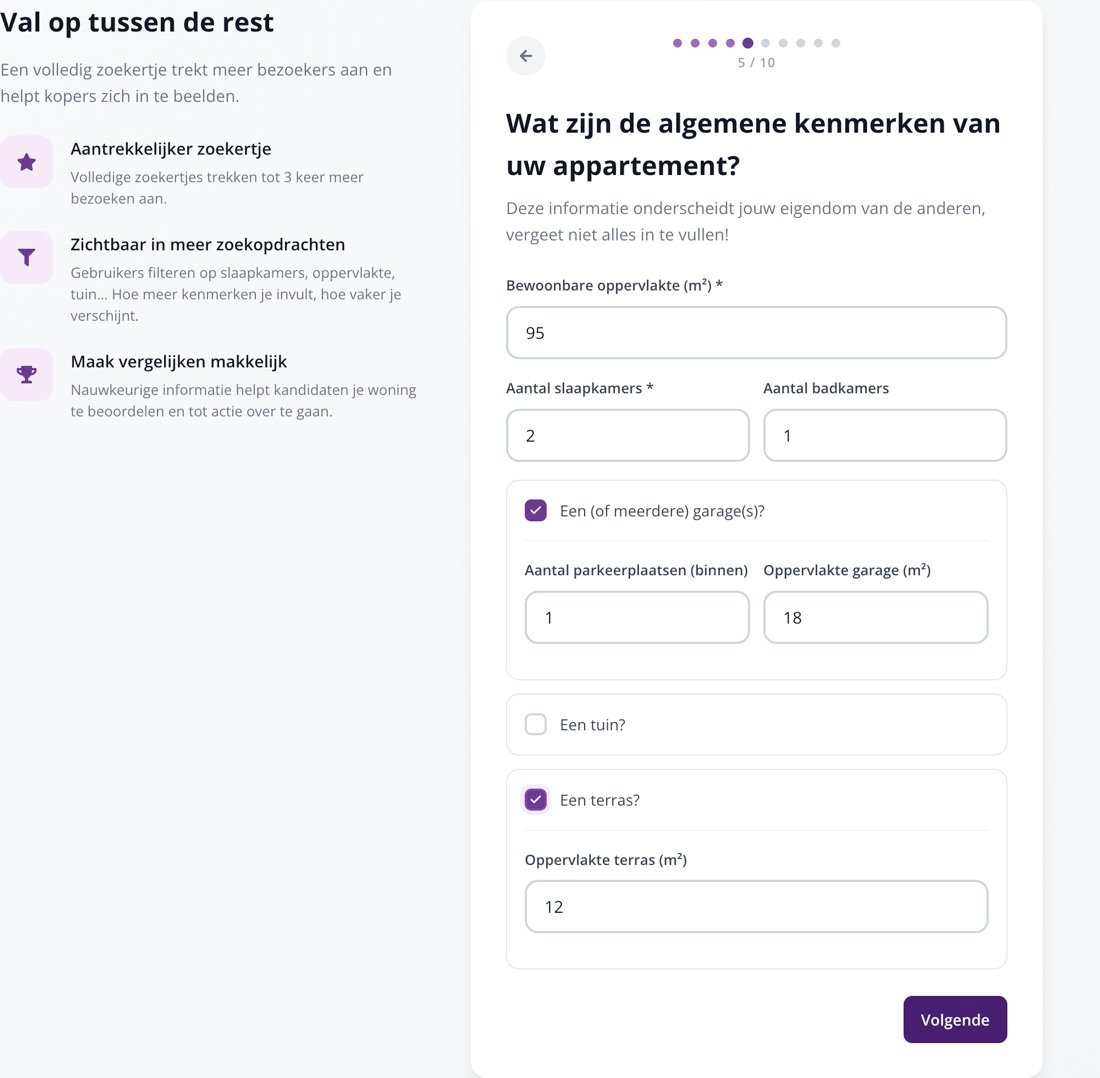Click the trophy icon for Maak vergelijken makkelijk
The width and height of the screenshot is (1100, 1078).
point(27,375)
